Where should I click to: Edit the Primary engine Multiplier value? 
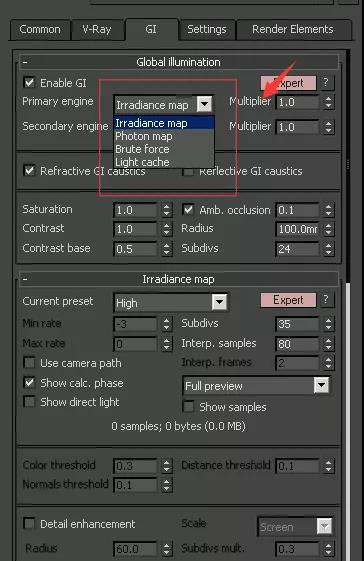(x=297, y=102)
